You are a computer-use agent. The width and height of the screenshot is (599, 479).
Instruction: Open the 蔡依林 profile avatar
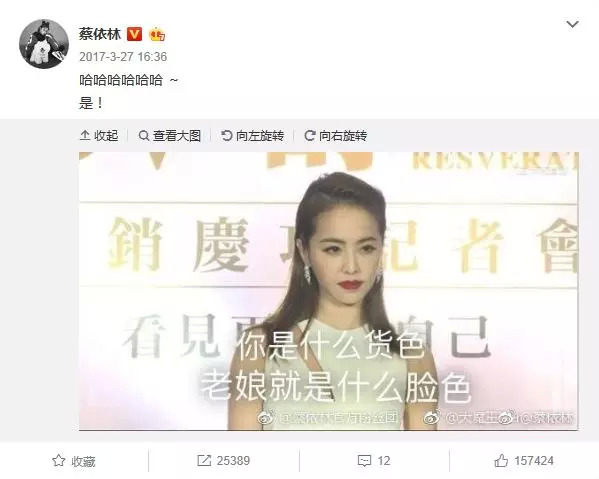[44, 44]
